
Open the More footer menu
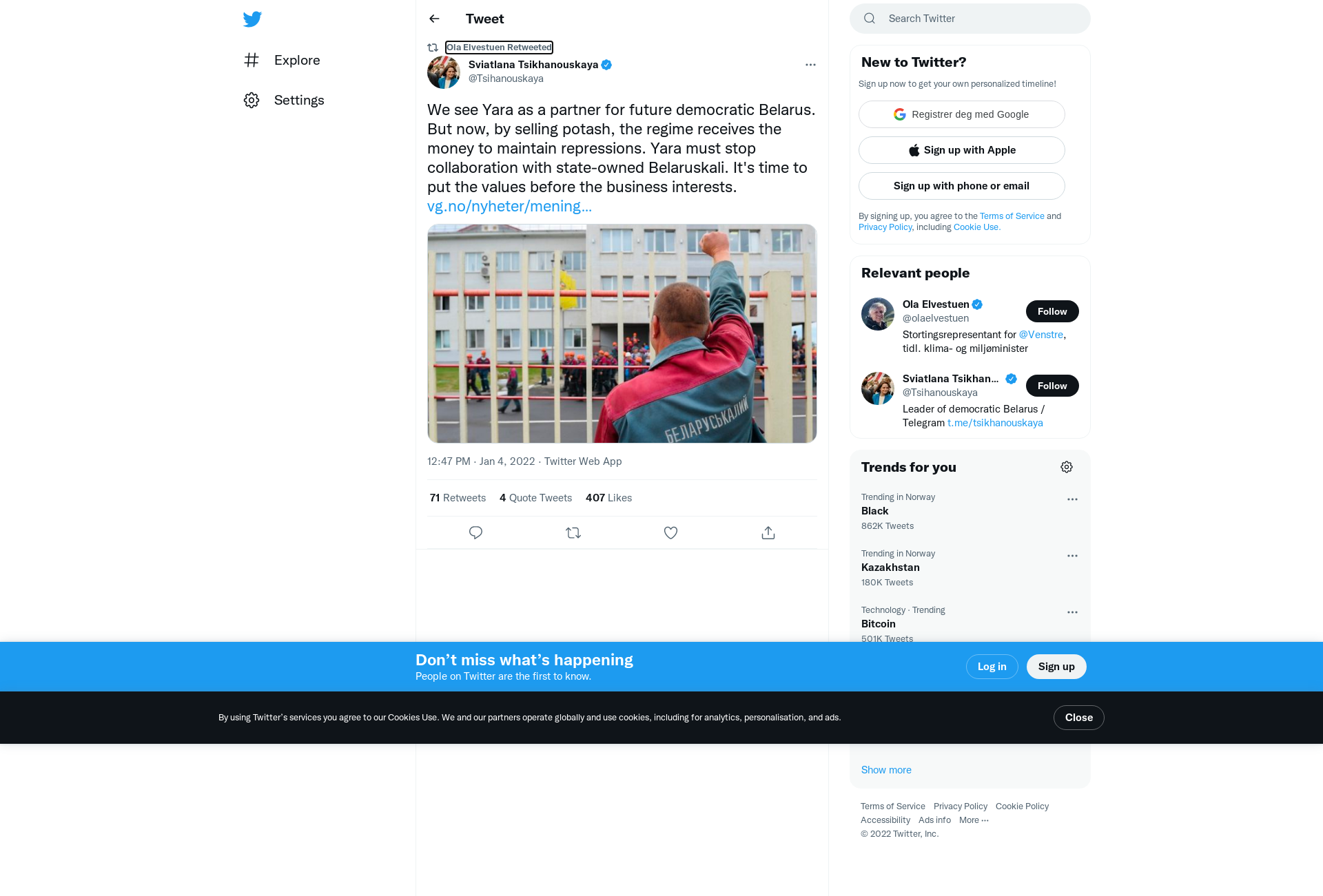[x=974, y=820]
